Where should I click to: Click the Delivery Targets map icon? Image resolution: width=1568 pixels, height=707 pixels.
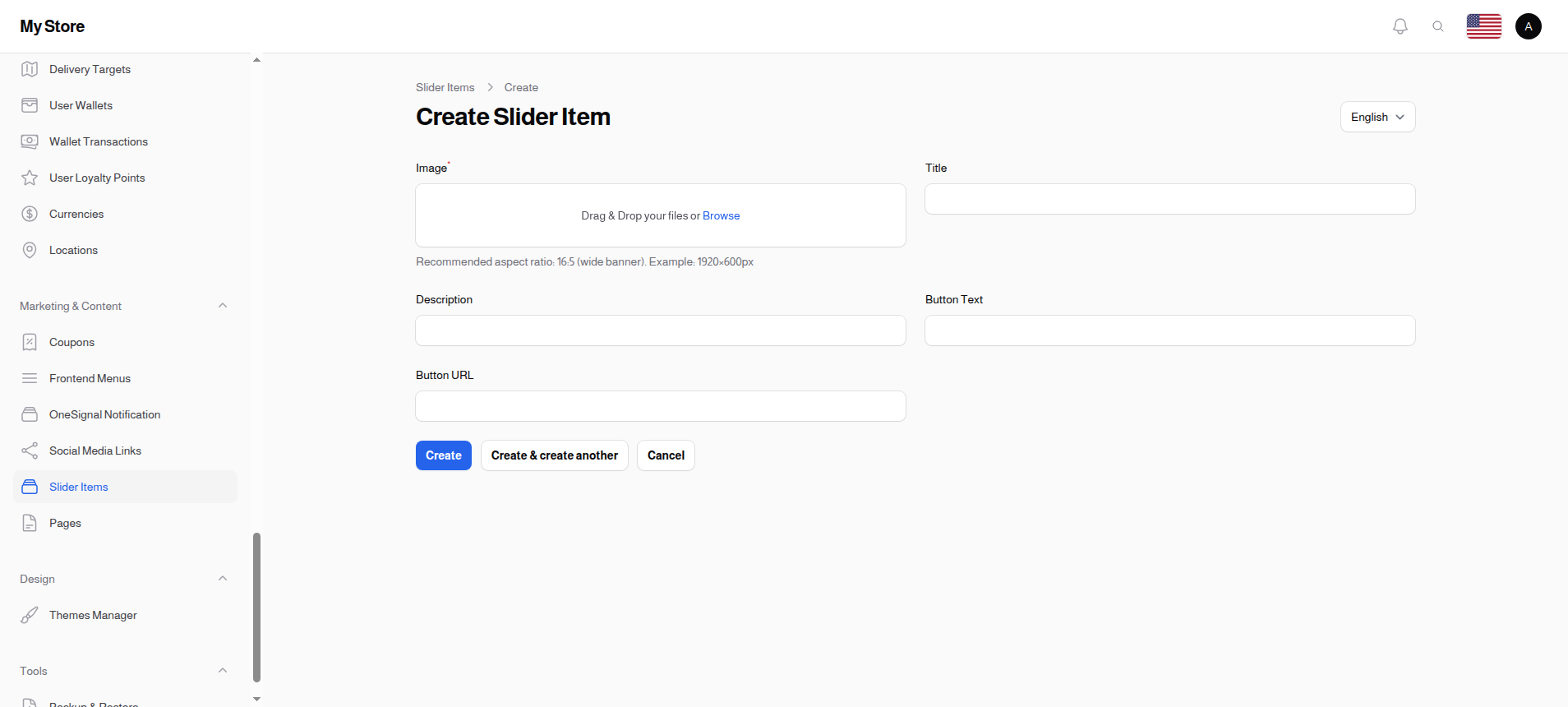coord(30,69)
